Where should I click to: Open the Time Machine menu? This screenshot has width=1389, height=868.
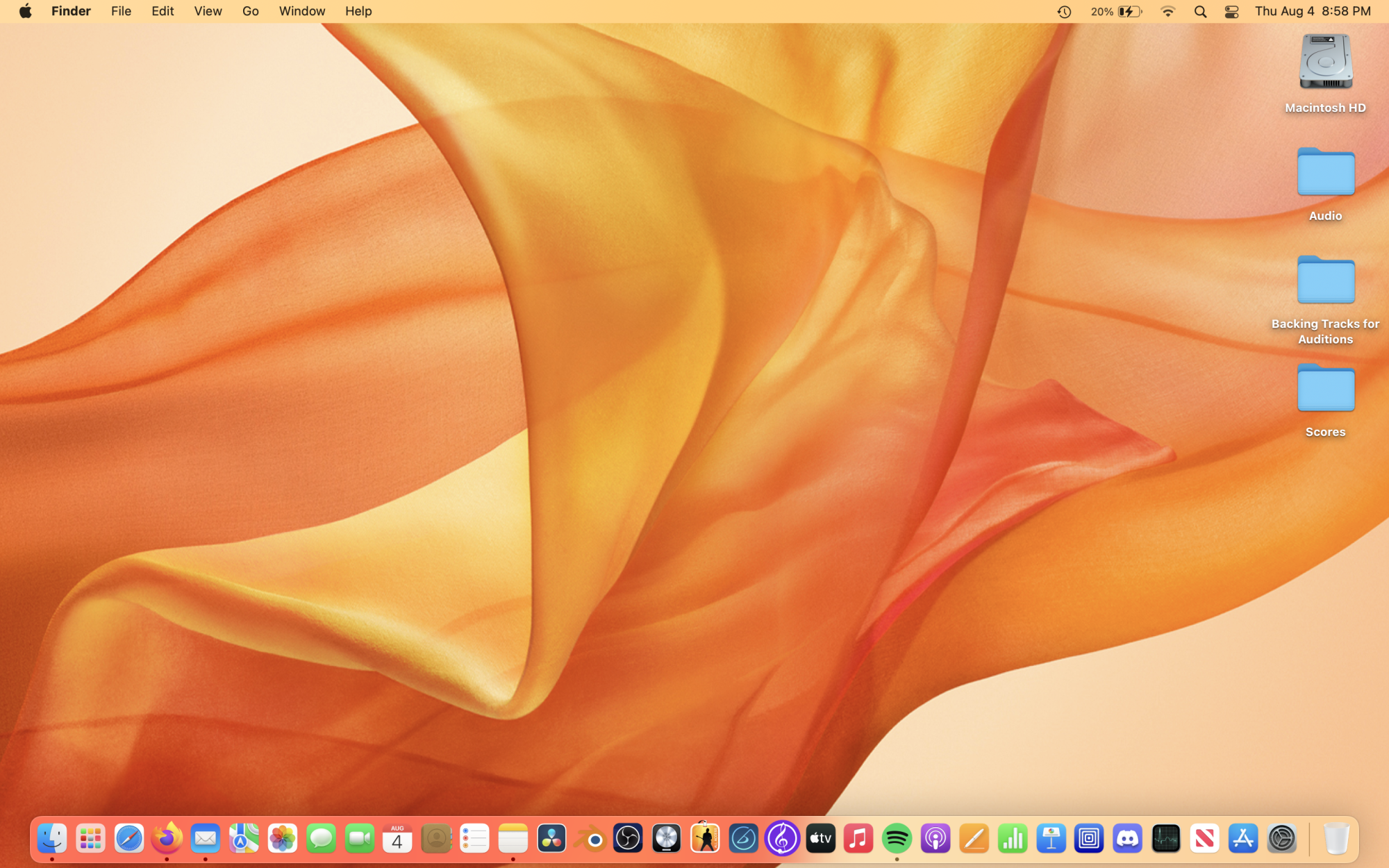1064,12
